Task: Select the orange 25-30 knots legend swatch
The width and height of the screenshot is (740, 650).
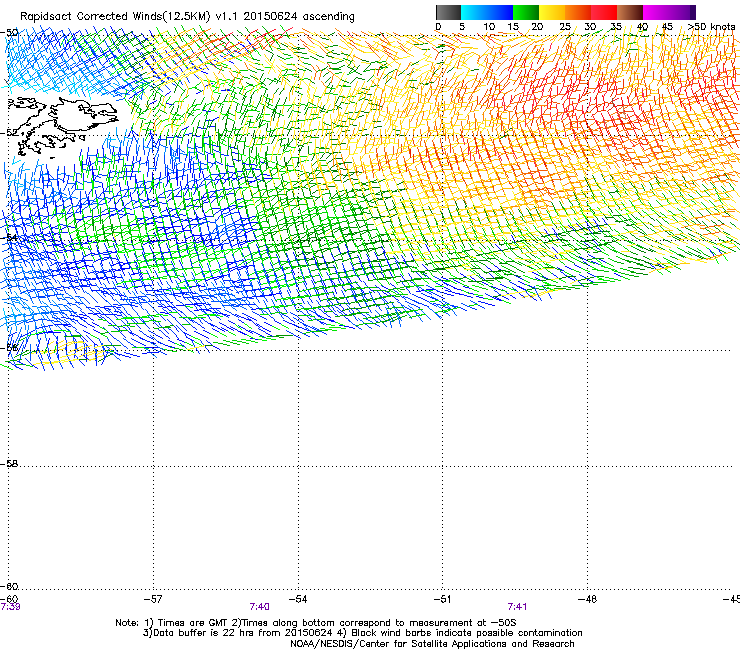Action: pos(578,12)
